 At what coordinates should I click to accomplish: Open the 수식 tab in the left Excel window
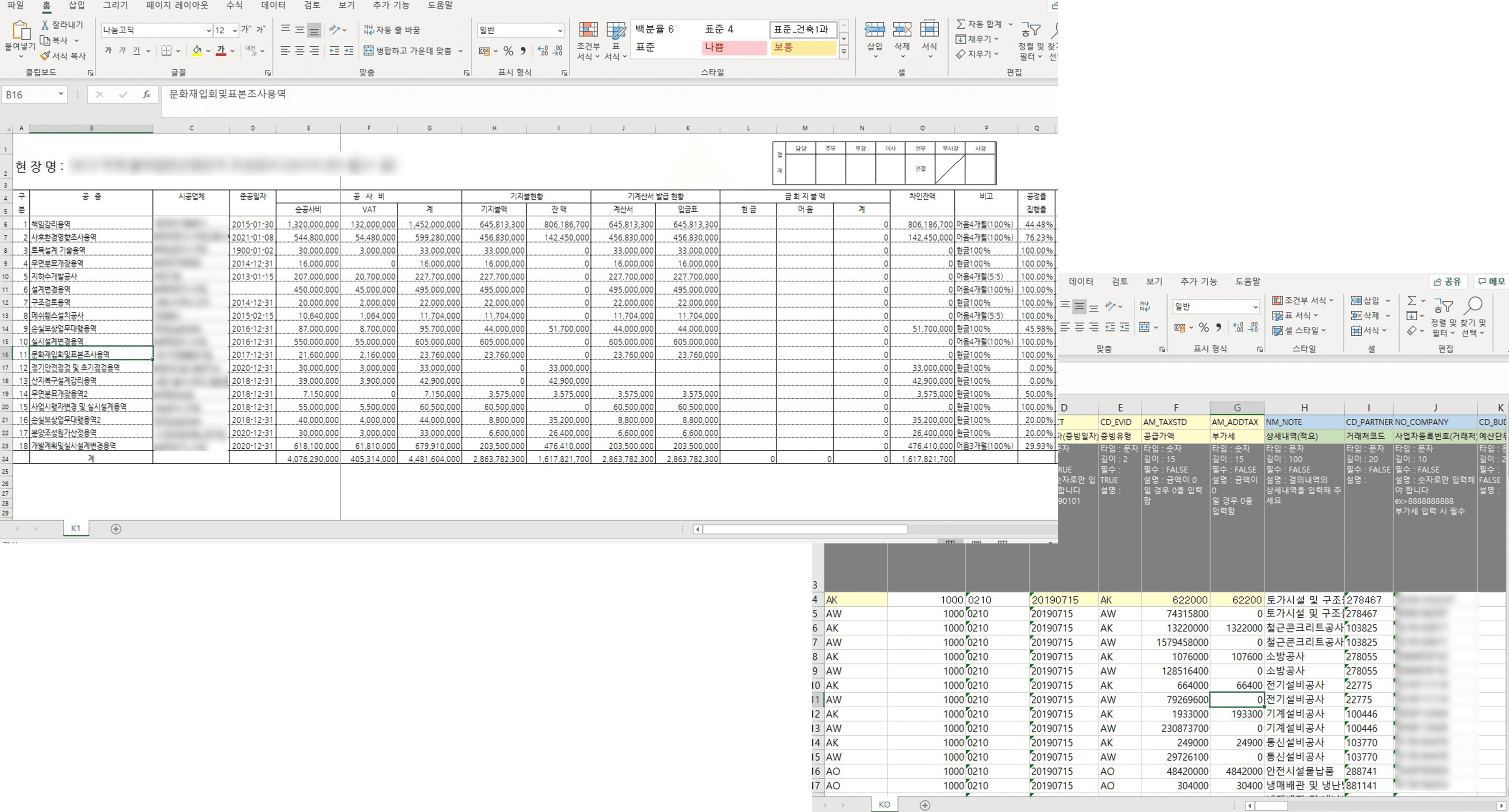234,5
